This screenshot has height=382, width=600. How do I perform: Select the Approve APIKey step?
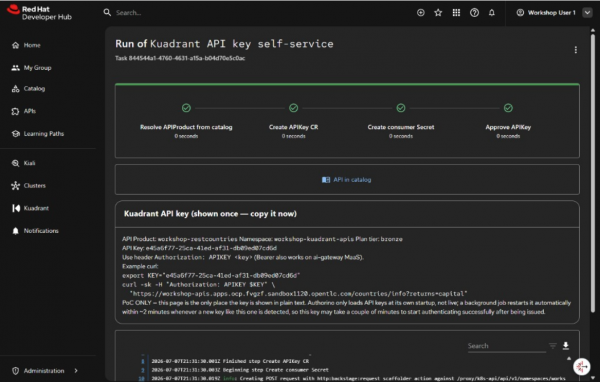pos(508,127)
